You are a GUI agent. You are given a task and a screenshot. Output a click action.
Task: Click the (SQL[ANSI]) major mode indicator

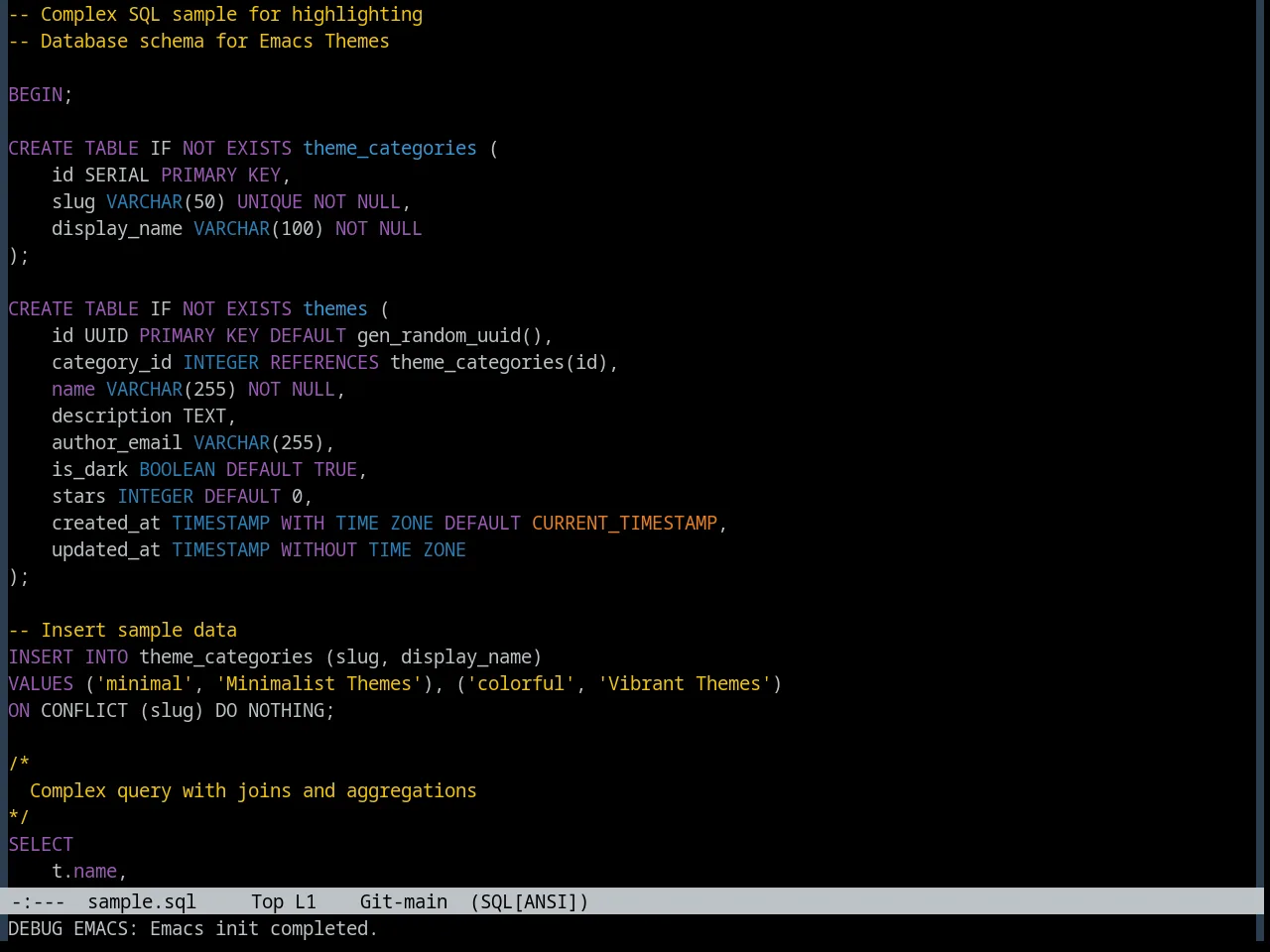point(529,901)
